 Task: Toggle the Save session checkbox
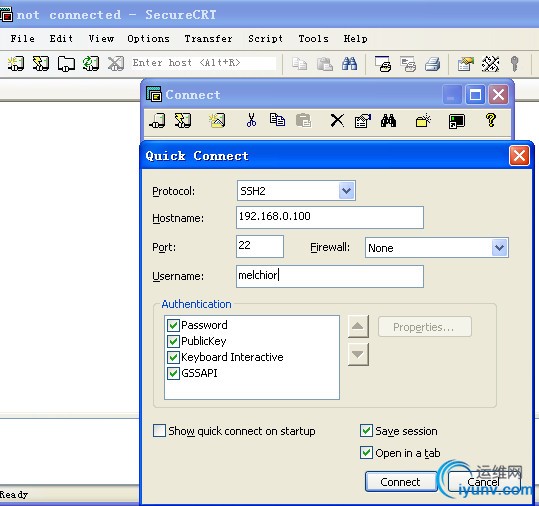tap(366, 431)
